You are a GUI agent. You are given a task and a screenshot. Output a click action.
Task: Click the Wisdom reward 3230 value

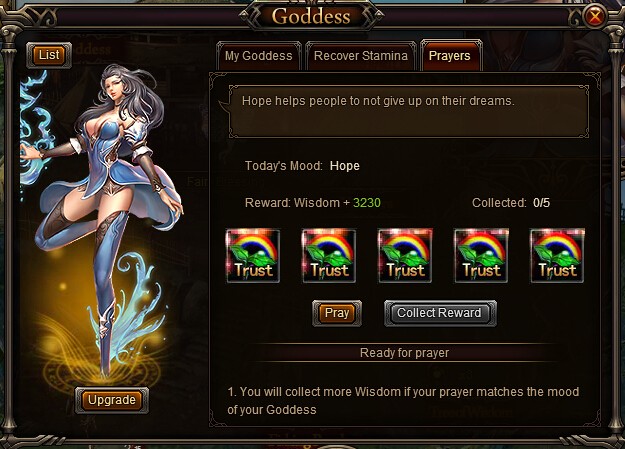click(x=367, y=203)
